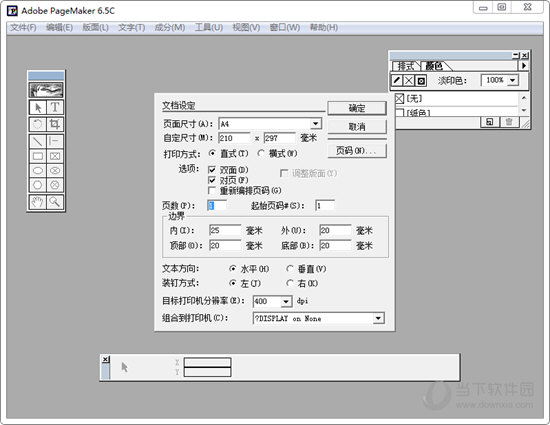Image resolution: width=550 pixels, height=425 pixels.
Task: Select the Text tool in the toolbox
Action: coord(55,107)
